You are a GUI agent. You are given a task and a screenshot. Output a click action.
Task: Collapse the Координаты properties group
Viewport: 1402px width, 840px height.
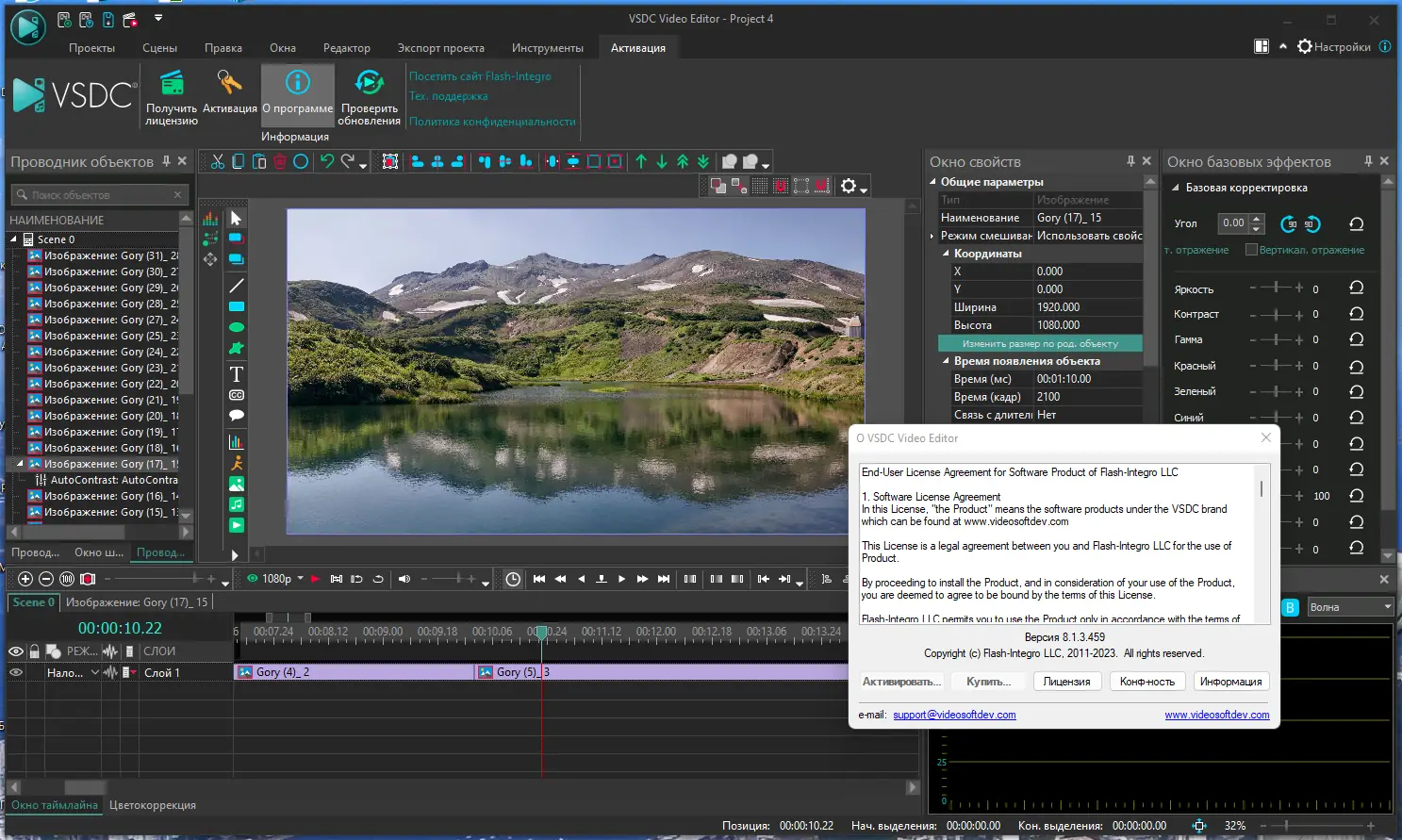point(946,254)
